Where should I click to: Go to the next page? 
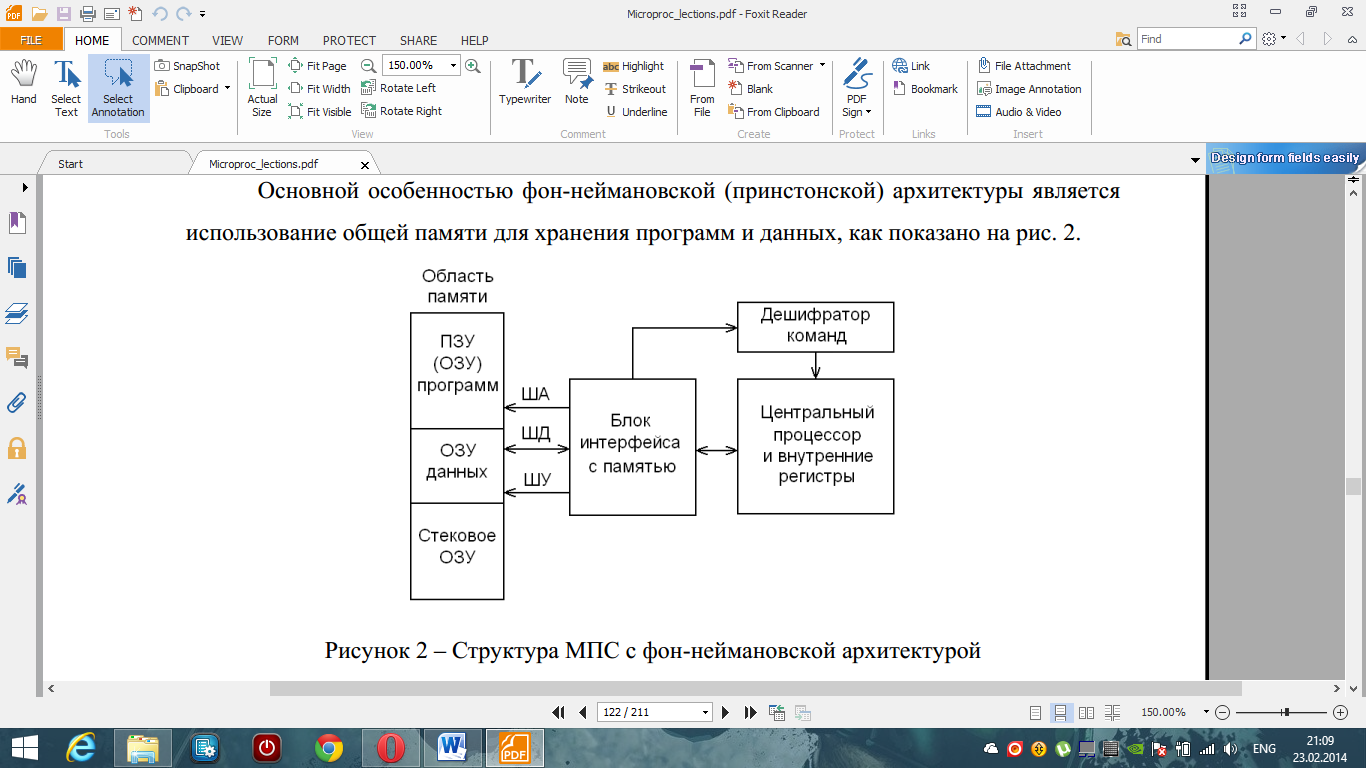pyautogui.click(x=726, y=713)
